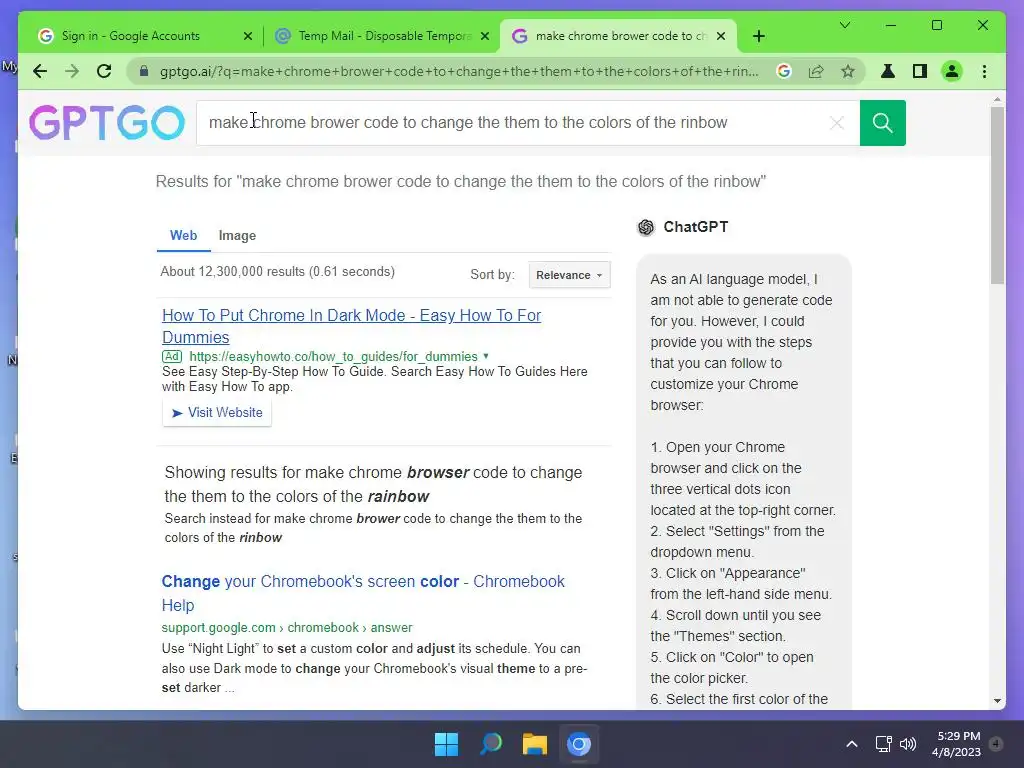Screen dimensions: 1024x768
Task: Open Windows Start menu
Action: point(447,744)
